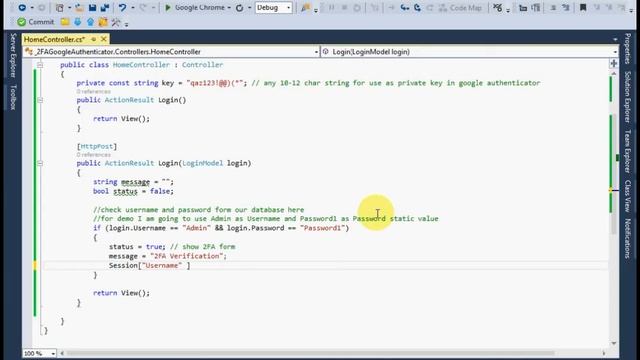Screen dimensions: 640x360
Task: Click the pin icon on HomeController.cs tab
Action: click(x=93, y=39)
